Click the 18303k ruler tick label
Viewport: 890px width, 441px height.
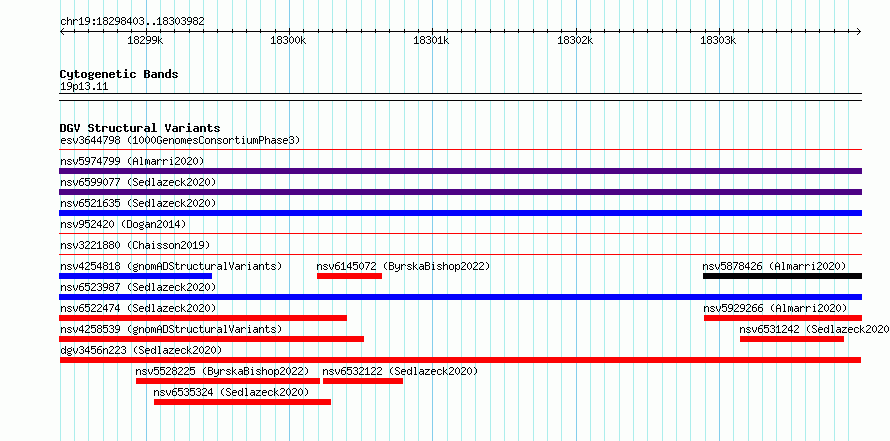click(718, 40)
